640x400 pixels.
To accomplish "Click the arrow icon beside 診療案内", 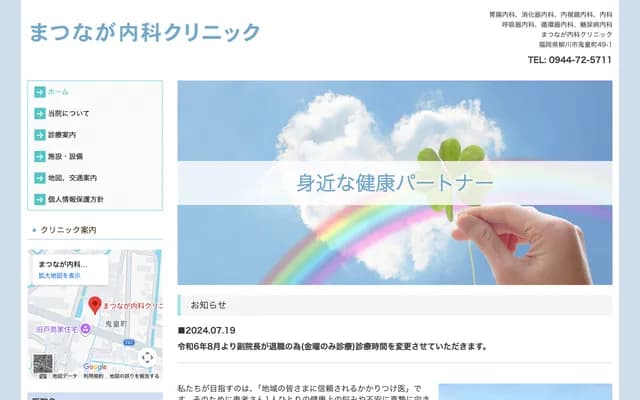I will pyautogui.click(x=40, y=135).
